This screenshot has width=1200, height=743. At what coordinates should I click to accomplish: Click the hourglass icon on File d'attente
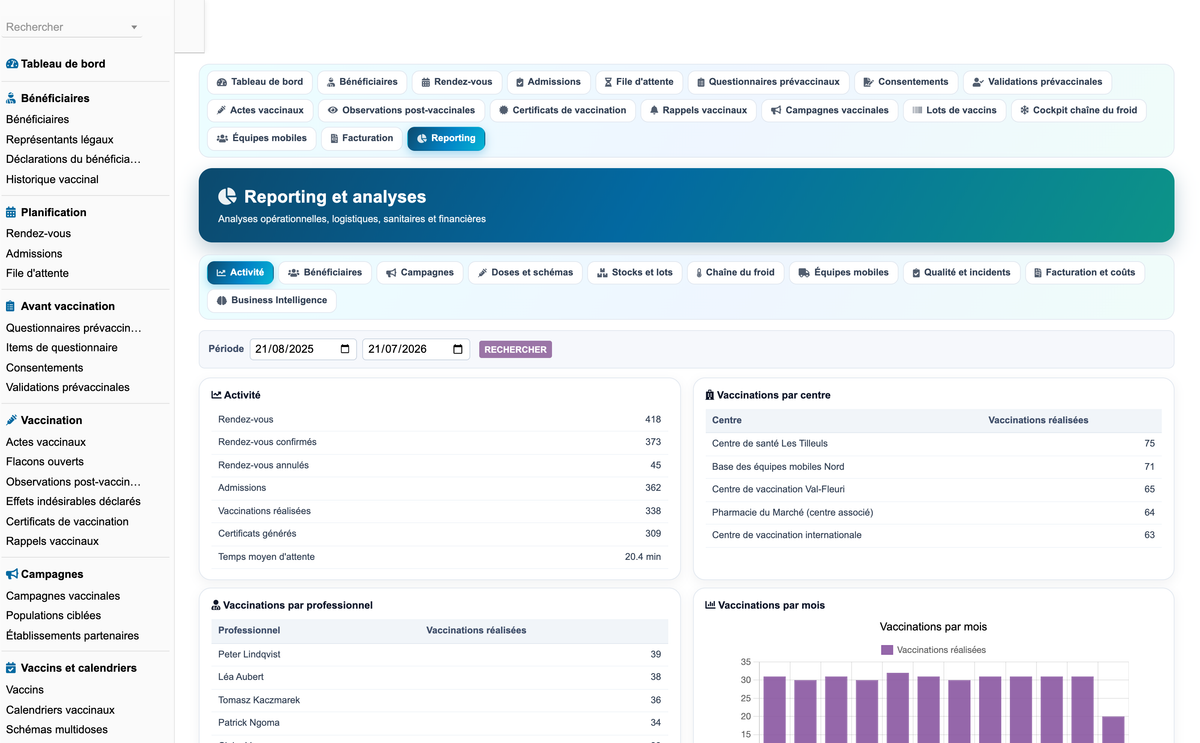point(608,82)
